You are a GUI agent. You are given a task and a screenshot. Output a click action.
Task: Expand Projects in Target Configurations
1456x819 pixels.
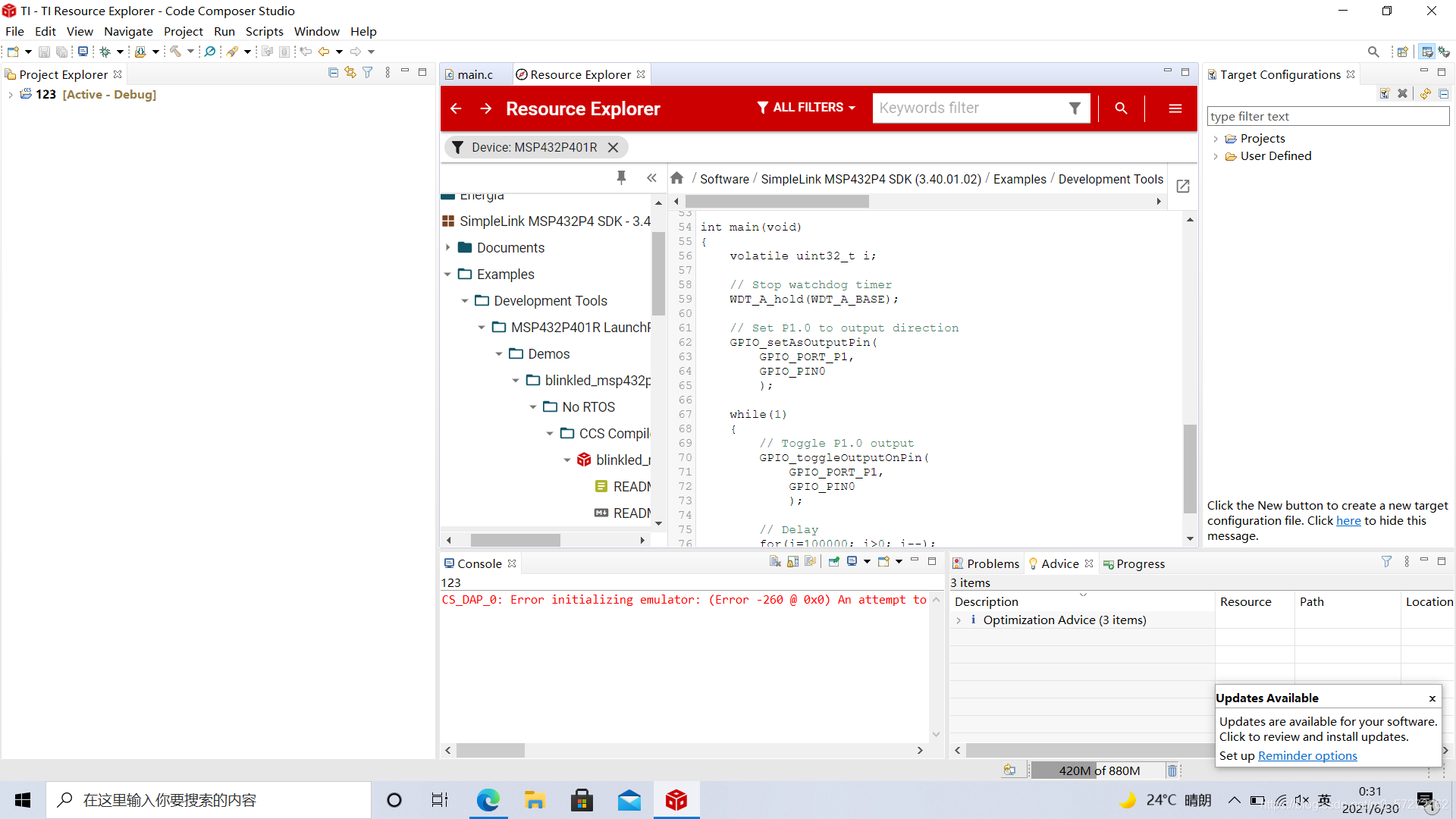(x=1216, y=139)
